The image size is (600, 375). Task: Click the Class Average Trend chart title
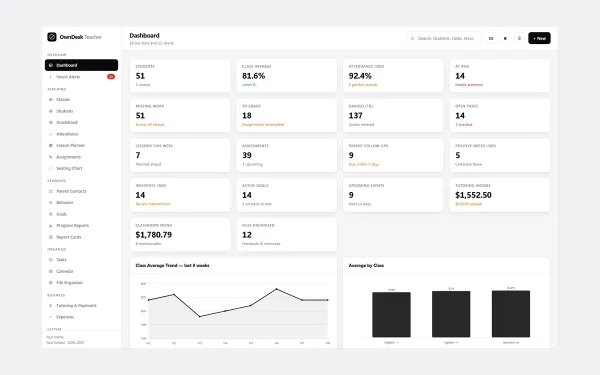pos(172,265)
